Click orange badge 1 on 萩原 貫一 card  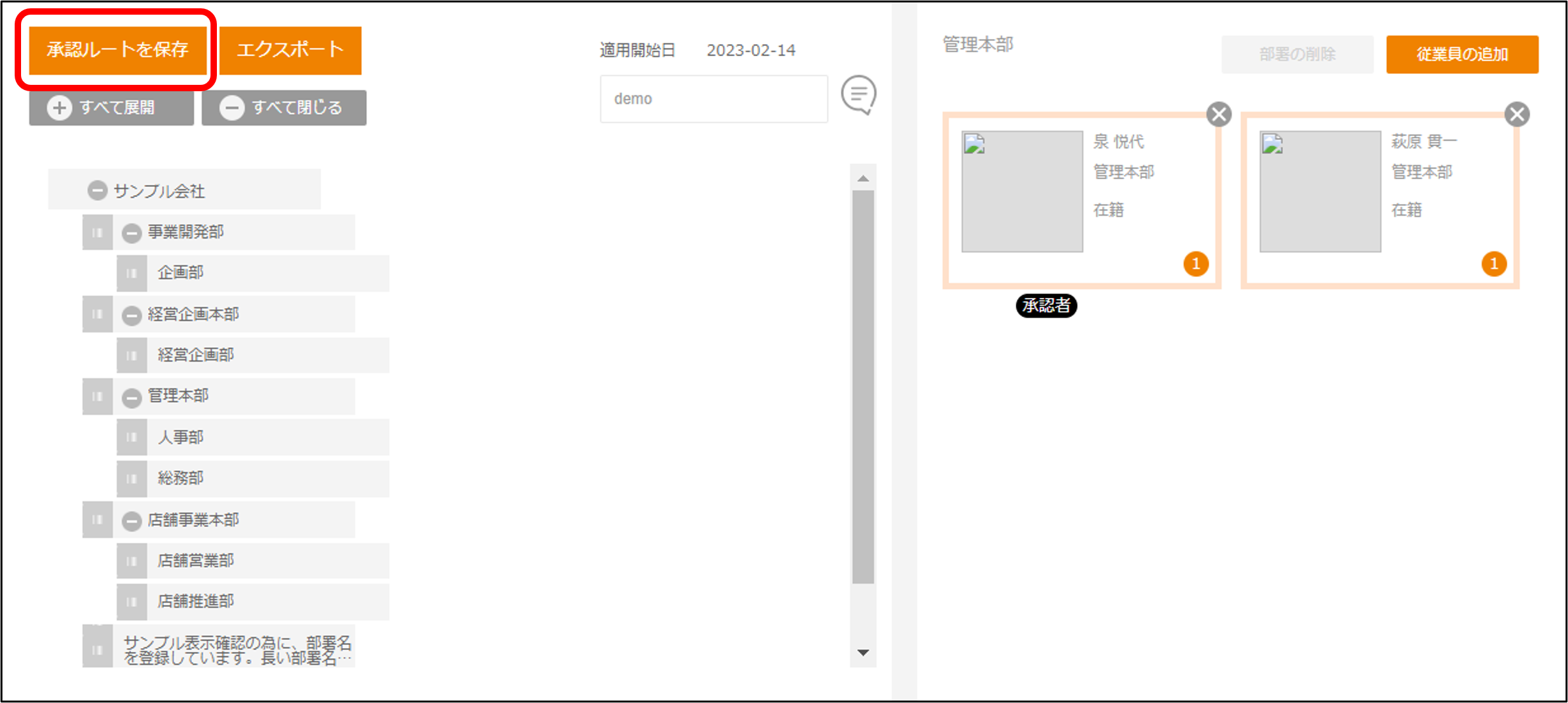(1494, 264)
